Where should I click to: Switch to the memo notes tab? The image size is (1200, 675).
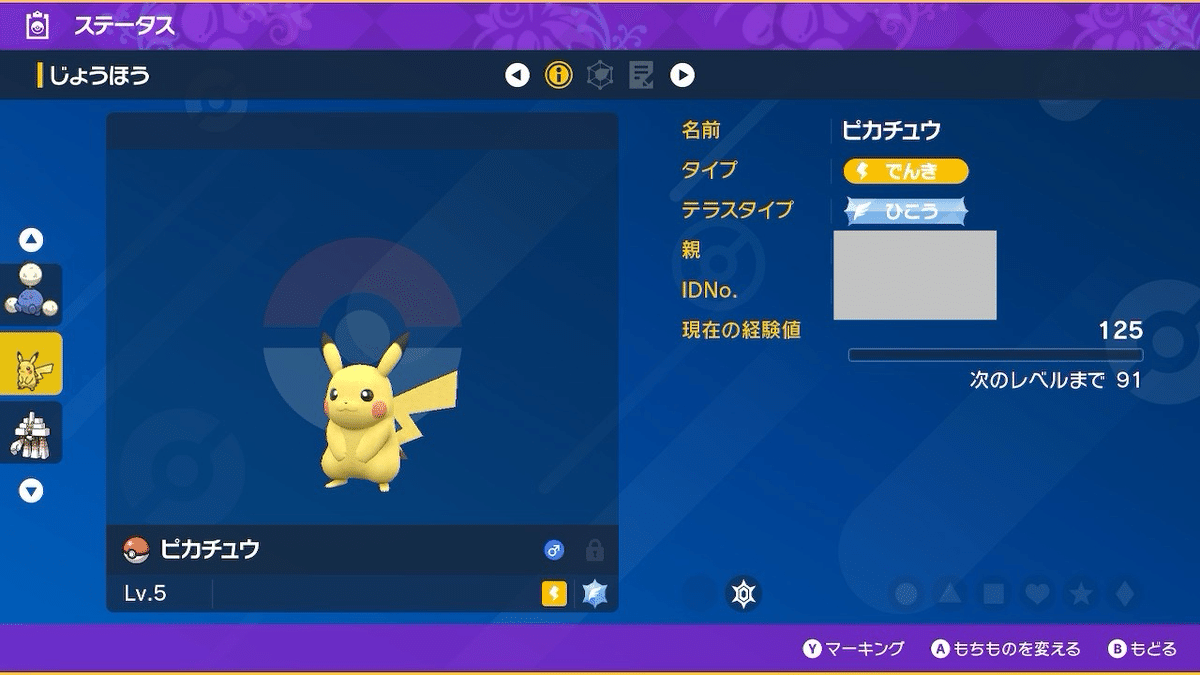(x=641, y=75)
